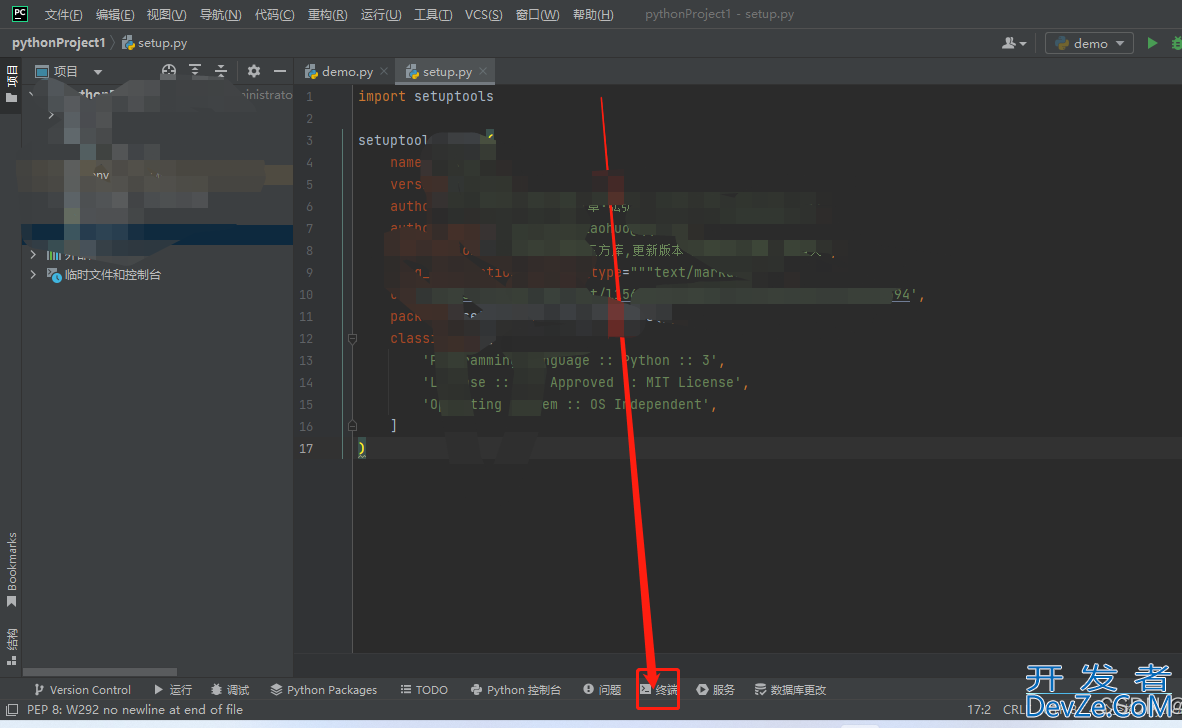Open the user account dropdown icon

point(1014,43)
